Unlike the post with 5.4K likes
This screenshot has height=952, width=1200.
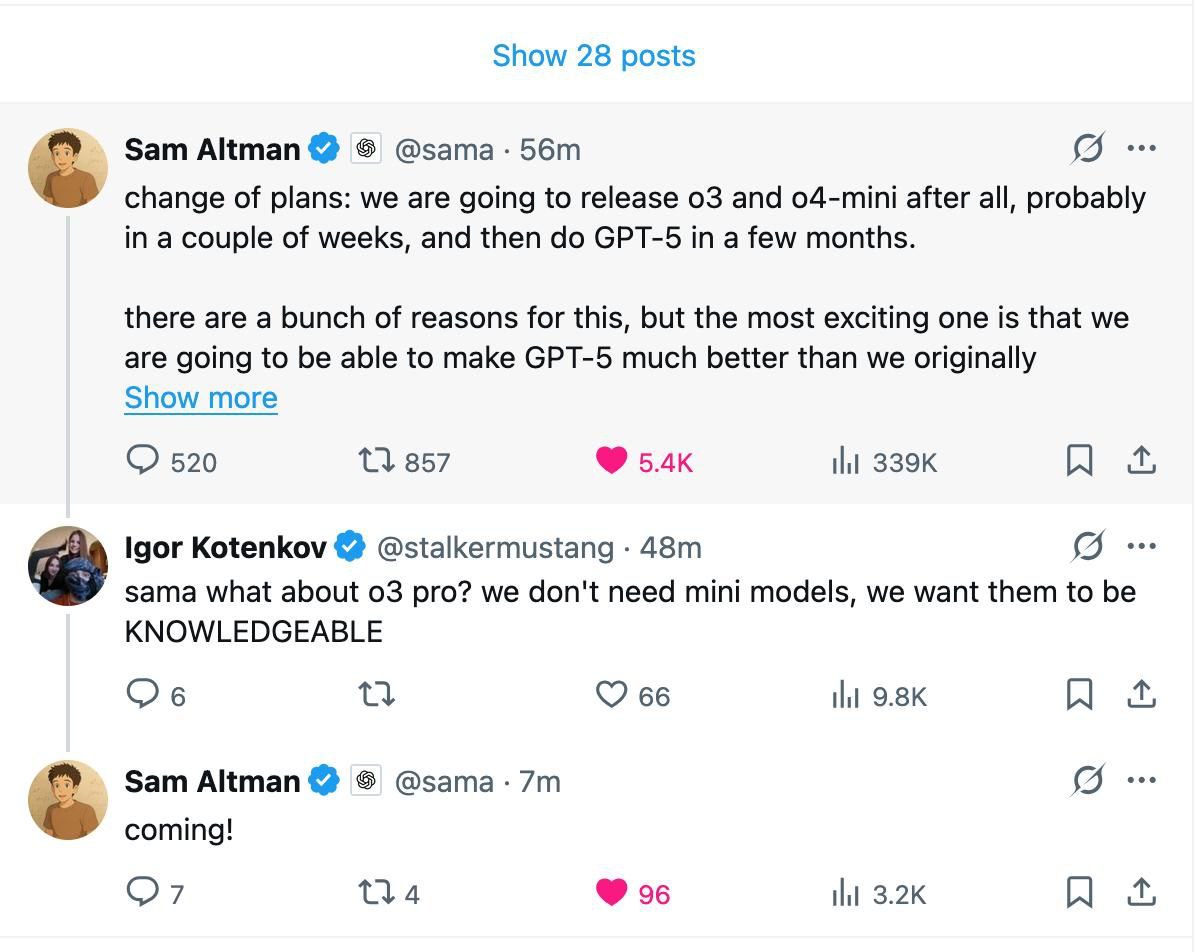pos(611,461)
